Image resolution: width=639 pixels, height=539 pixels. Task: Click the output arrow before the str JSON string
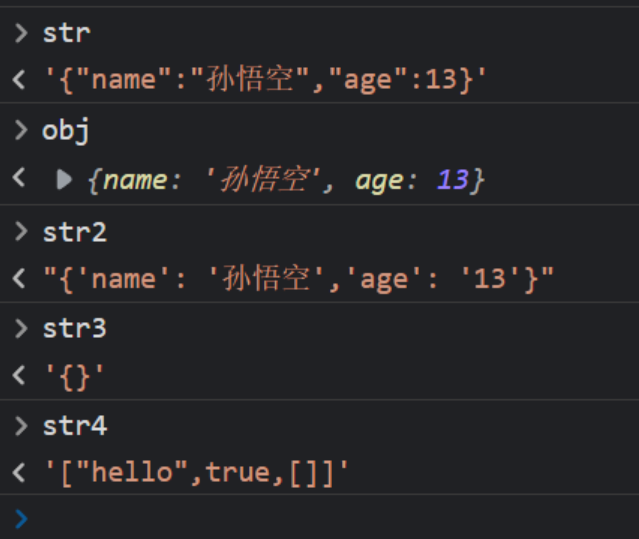(19, 81)
